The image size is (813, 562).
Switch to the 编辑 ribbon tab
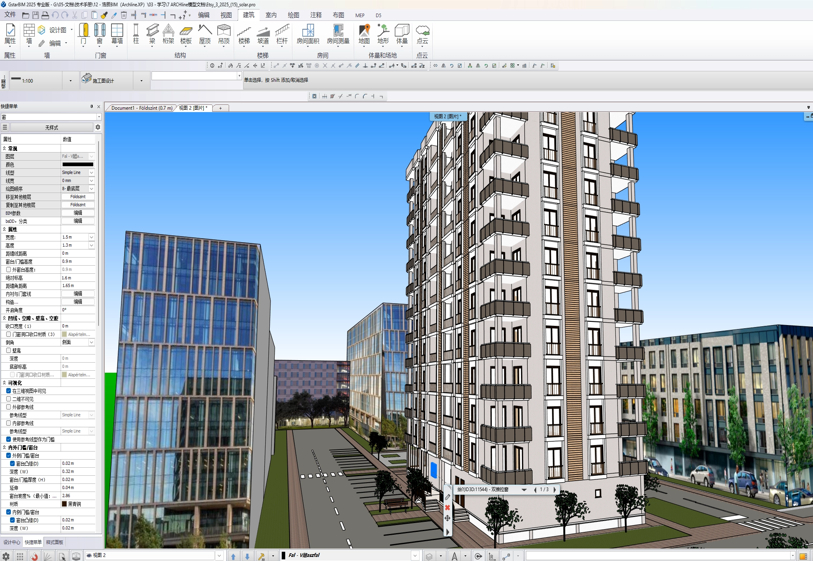pos(204,15)
